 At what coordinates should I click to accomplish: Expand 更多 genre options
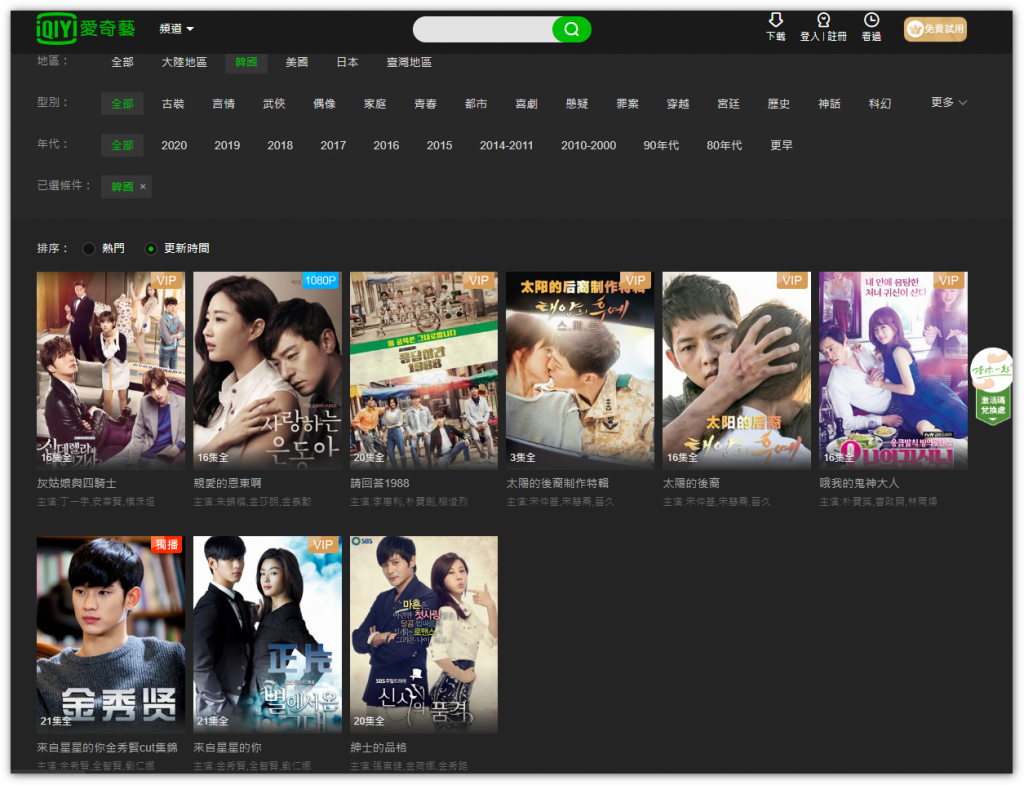(949, 103)
